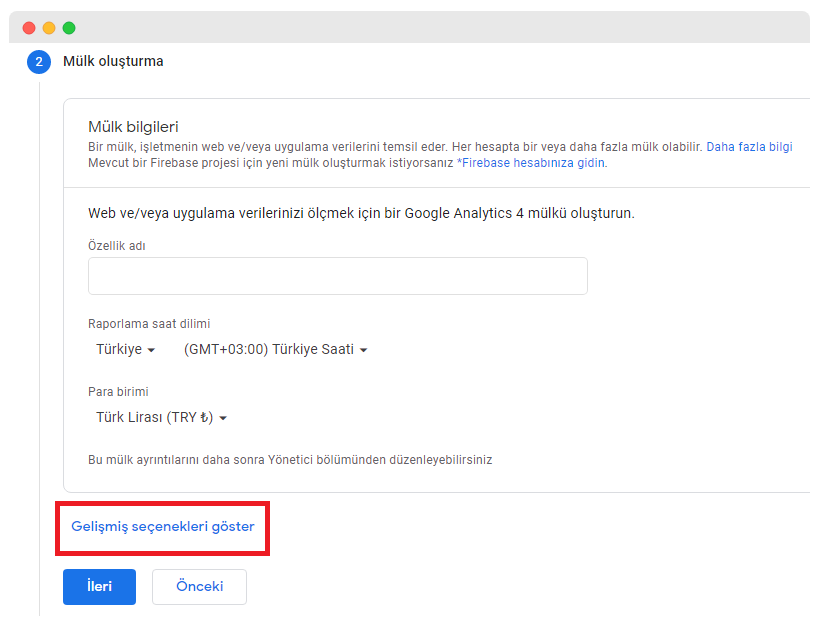Go back with the Önceki button
Screen dimensions: 819x627
point(199,587)
